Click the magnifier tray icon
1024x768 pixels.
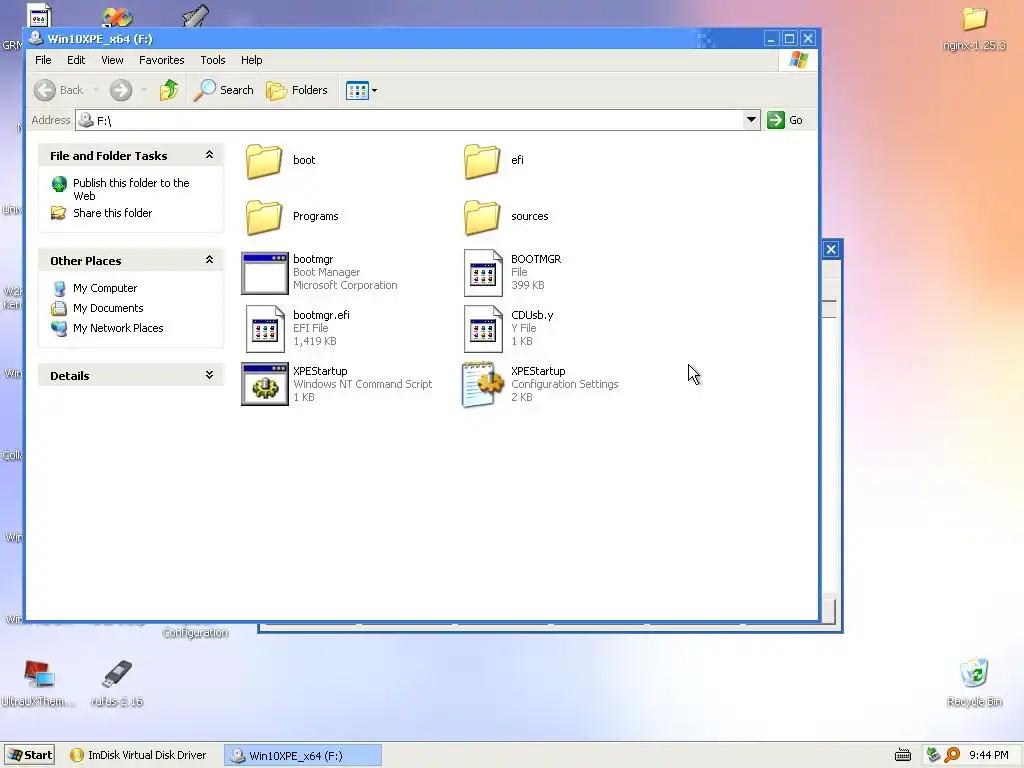952,755
